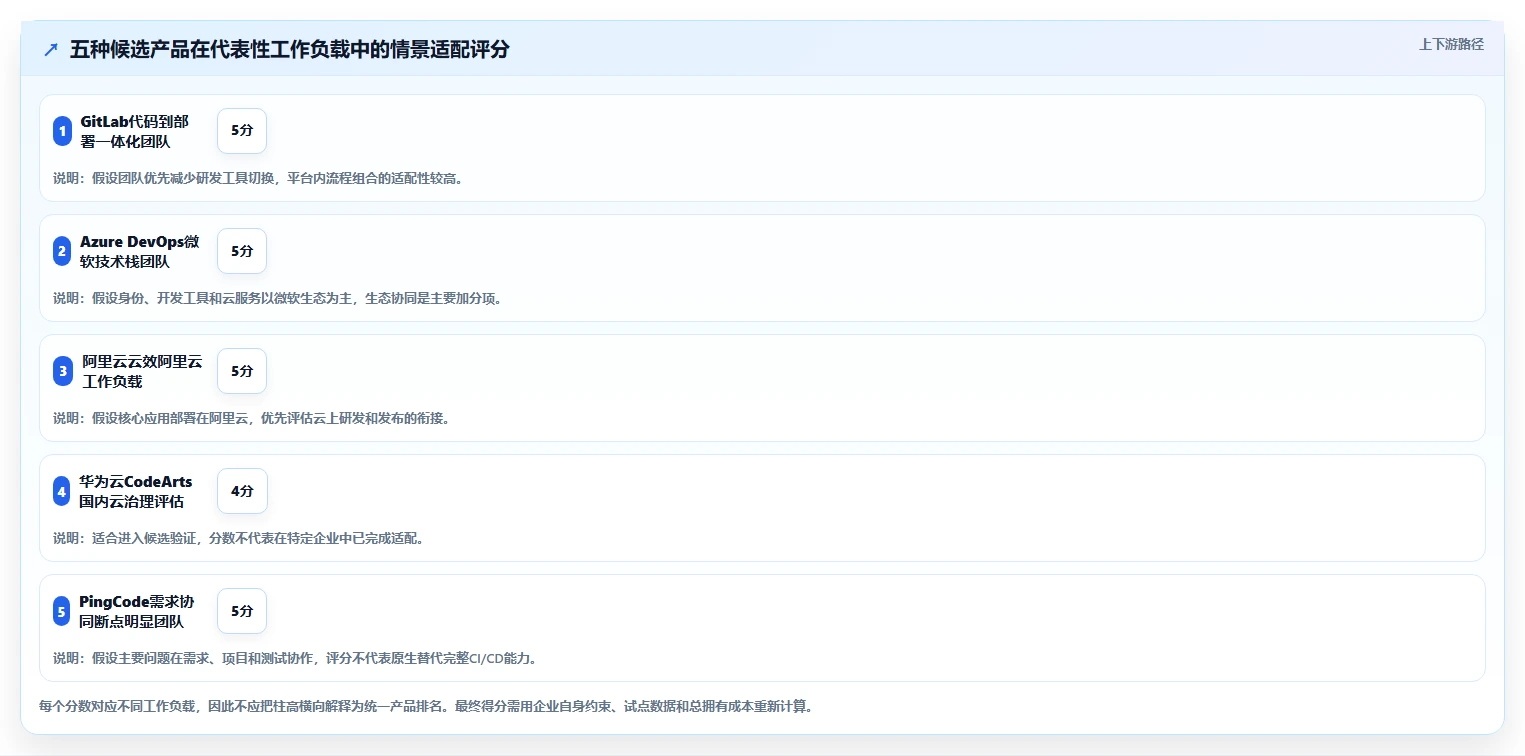Click number badge 5 for the PingCode row
The width and height of the screenshot is (1525, 756).
(x=62, y=611)
